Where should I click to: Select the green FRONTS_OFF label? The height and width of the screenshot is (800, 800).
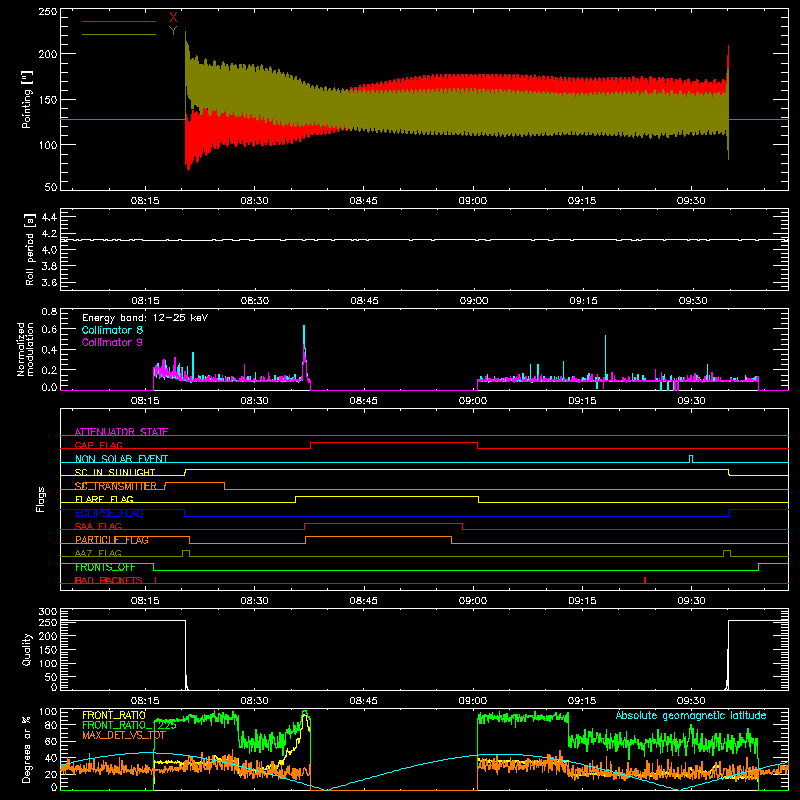coord(105,567)
